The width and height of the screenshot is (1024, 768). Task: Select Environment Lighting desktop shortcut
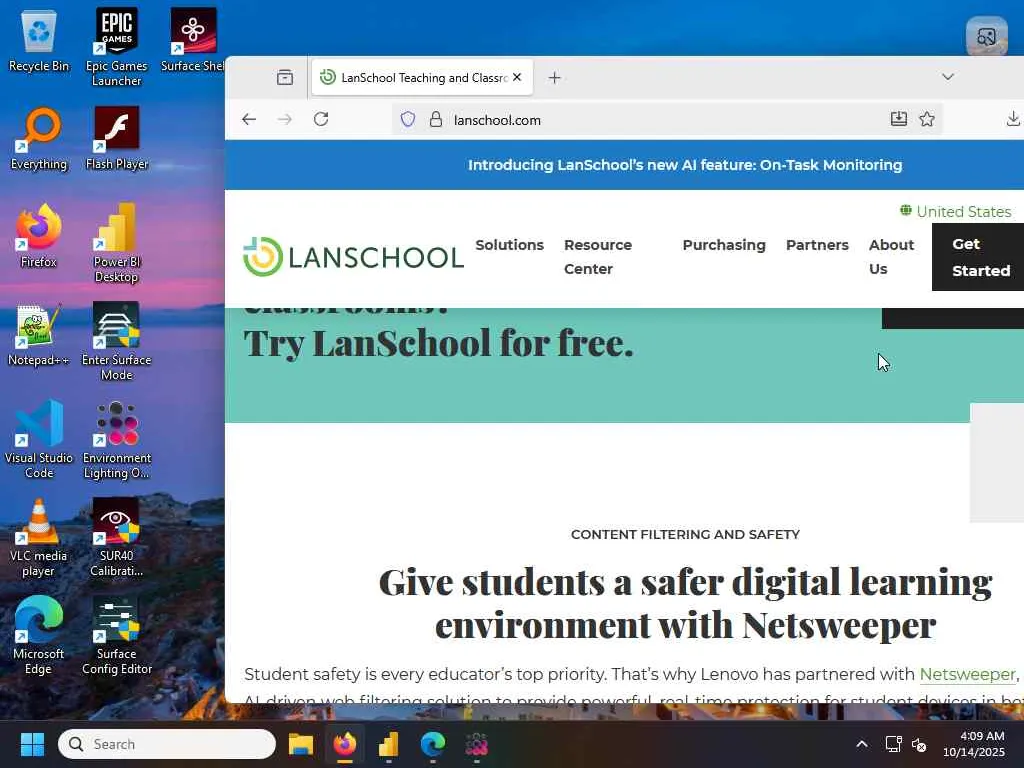point(116,439)
